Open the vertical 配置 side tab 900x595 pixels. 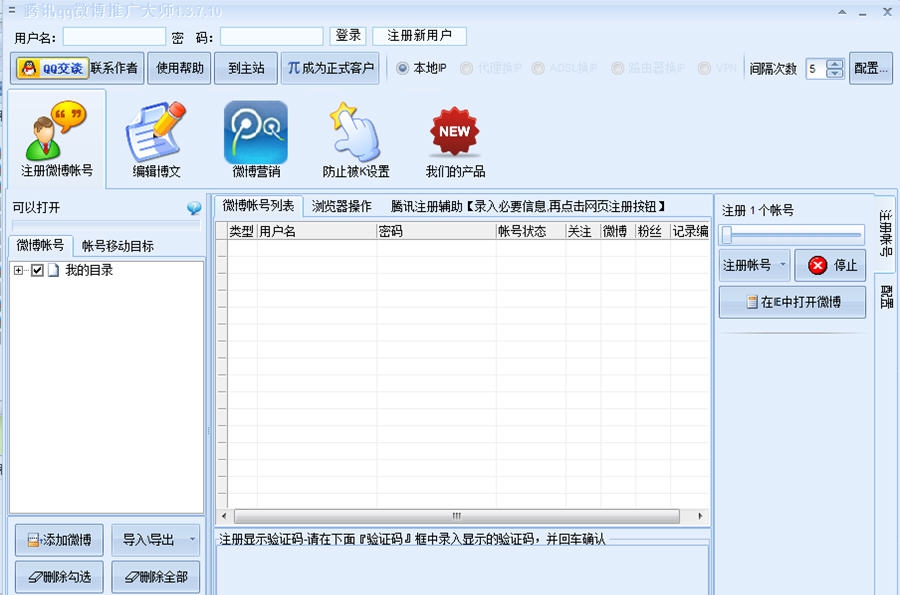(886, 297)
